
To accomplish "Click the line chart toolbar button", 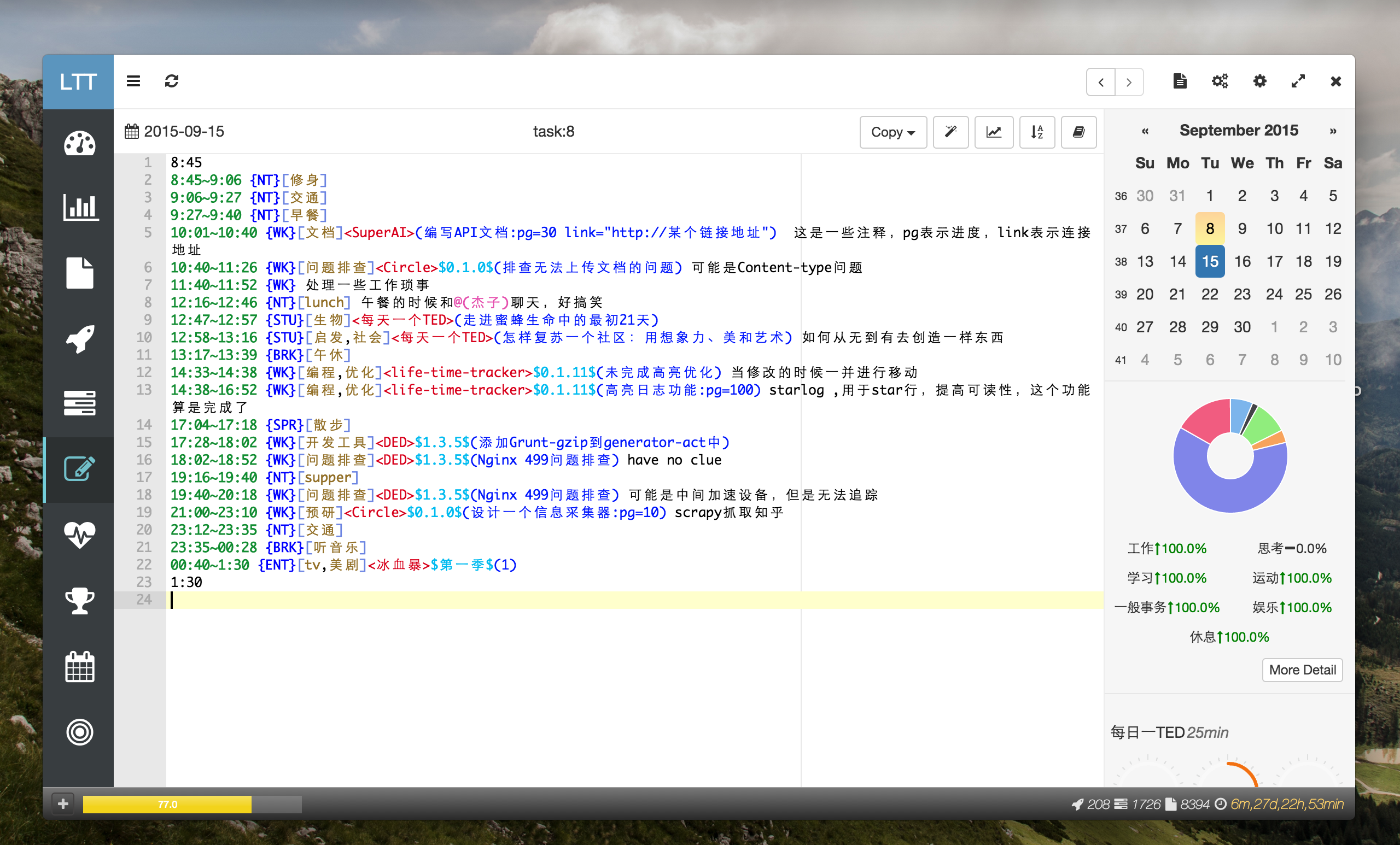I will click(x=993, y=132).
